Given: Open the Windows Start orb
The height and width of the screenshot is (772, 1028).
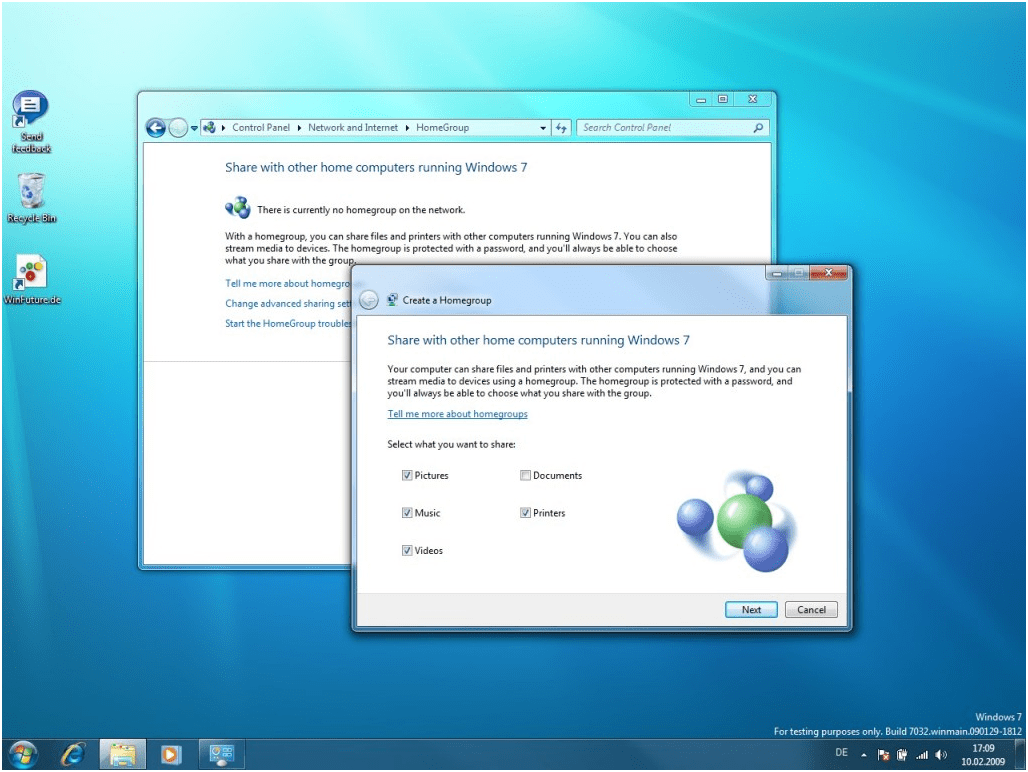Looking at the screenshot, I should click(22, 755).
